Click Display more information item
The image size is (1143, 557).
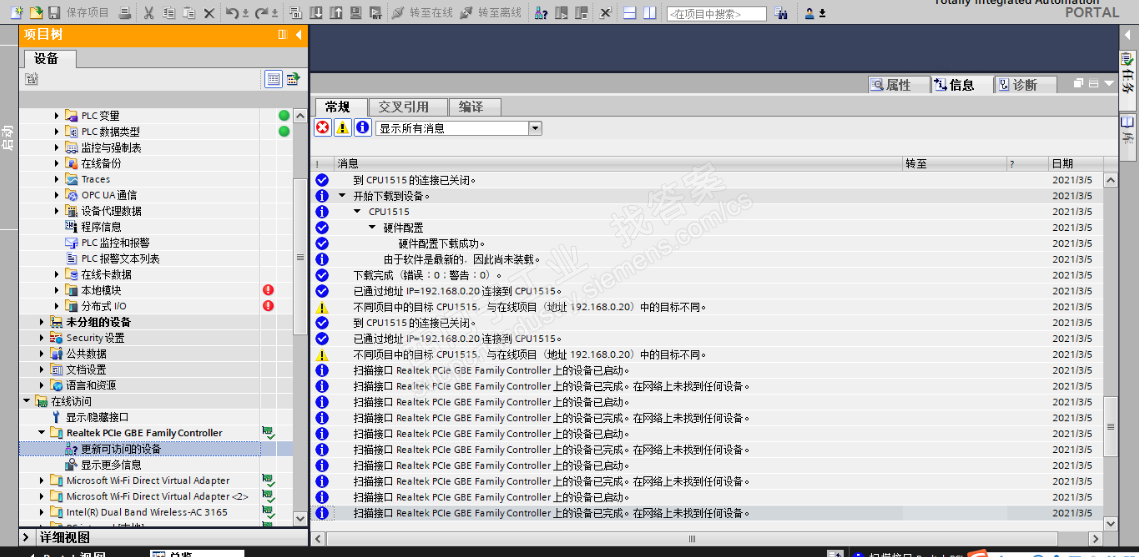[104, 464]
